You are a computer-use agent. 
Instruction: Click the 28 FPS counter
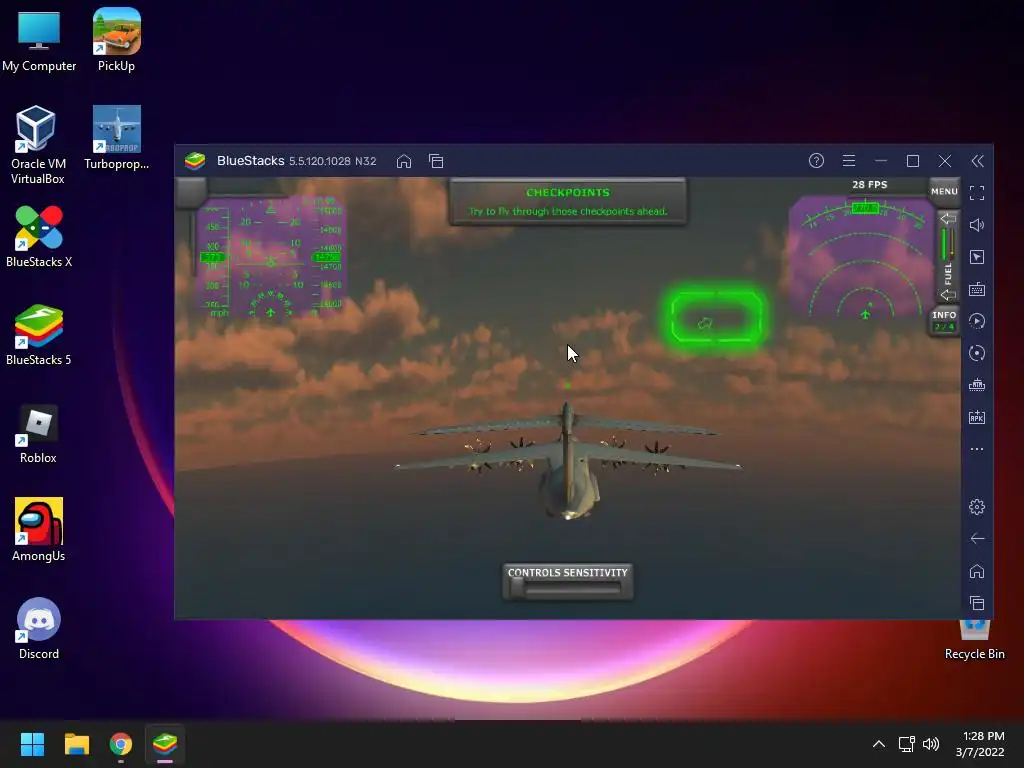(869, 185)
